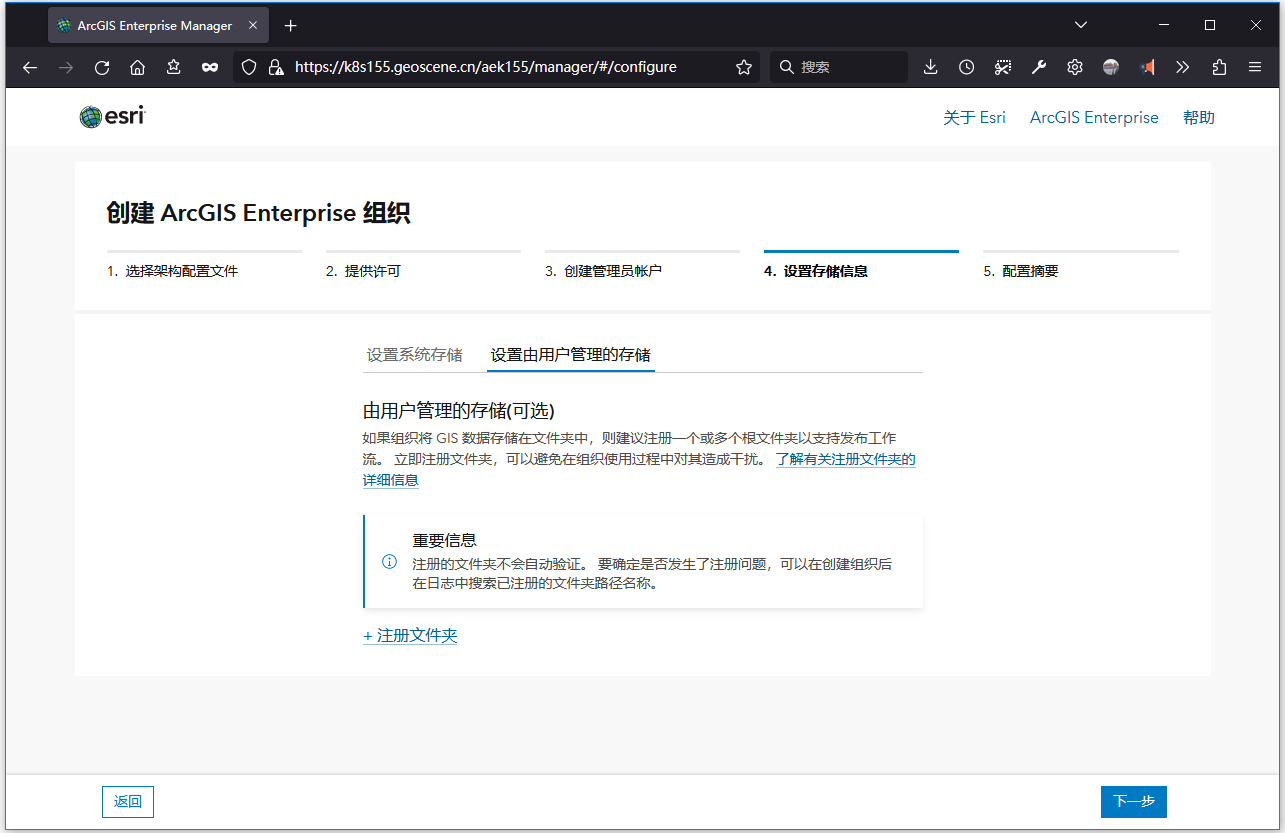This screenshot has height=833, width=1285.
Task: Open the developer tools wrench icon
Action: pyautogui.click(x=1039, y=67)
